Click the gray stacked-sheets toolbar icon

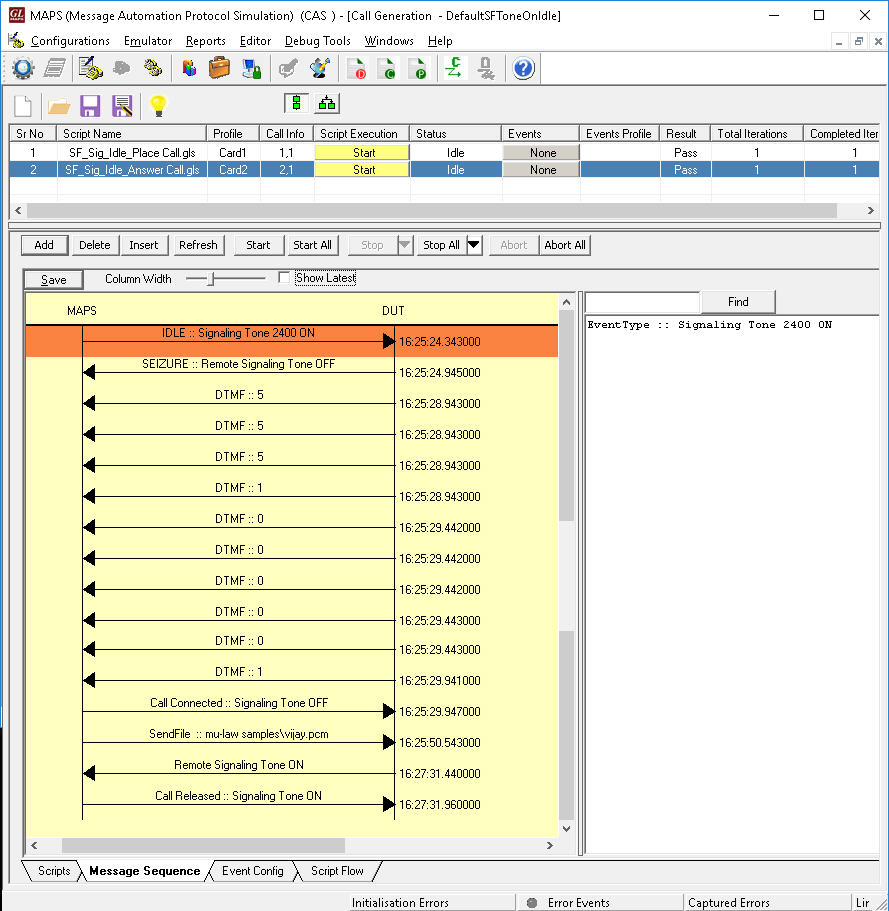pos(55,69)
